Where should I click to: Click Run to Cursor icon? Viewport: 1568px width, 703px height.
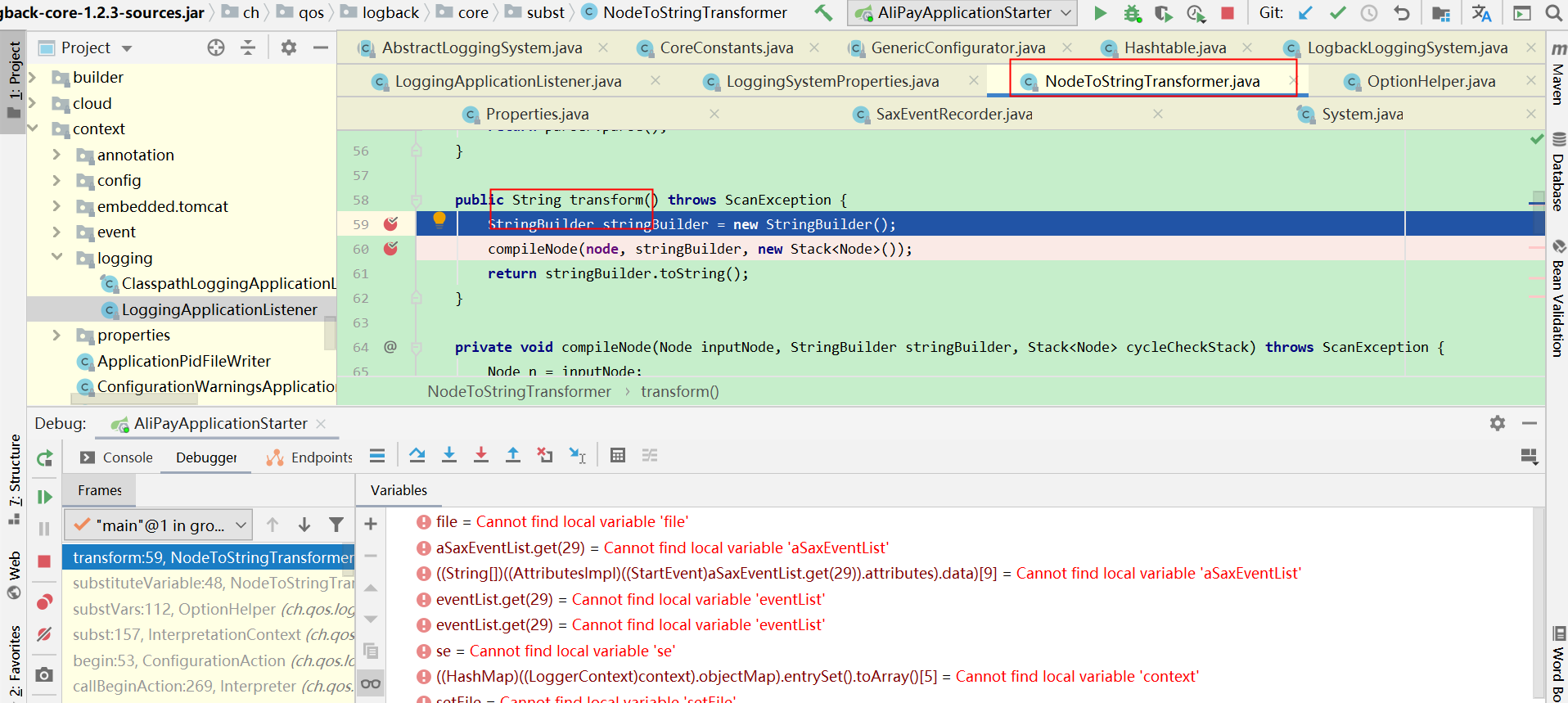578,455
